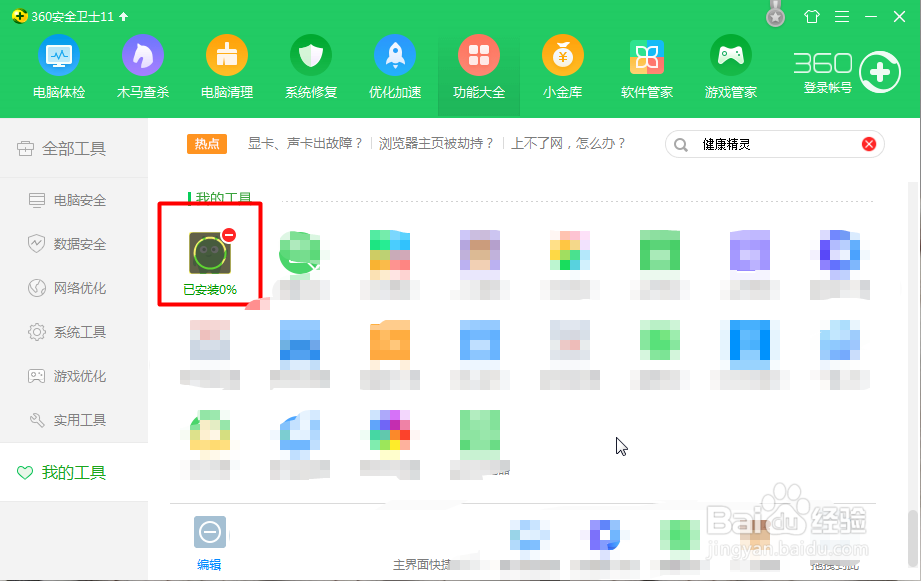This screenshot has height=581, width=921.
Task: Open the 健康精灵 tool icon
Action: tap(210, 253)
